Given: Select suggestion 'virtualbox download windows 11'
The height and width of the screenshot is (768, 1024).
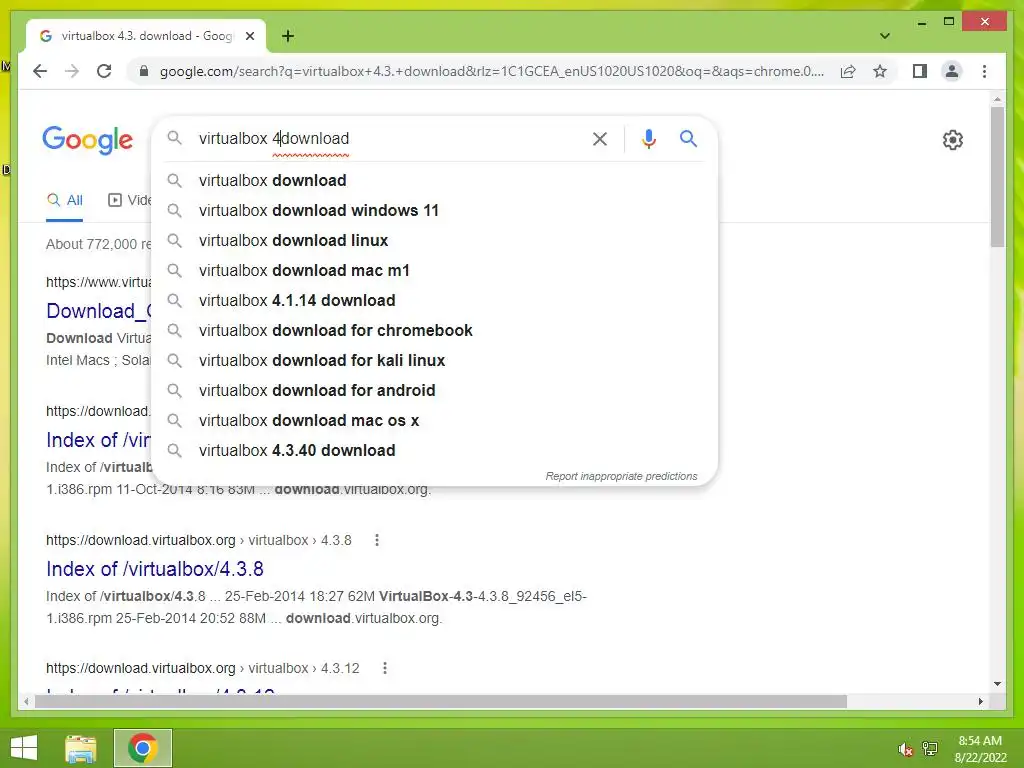Looking at the screenshot, I should (434, 210).
